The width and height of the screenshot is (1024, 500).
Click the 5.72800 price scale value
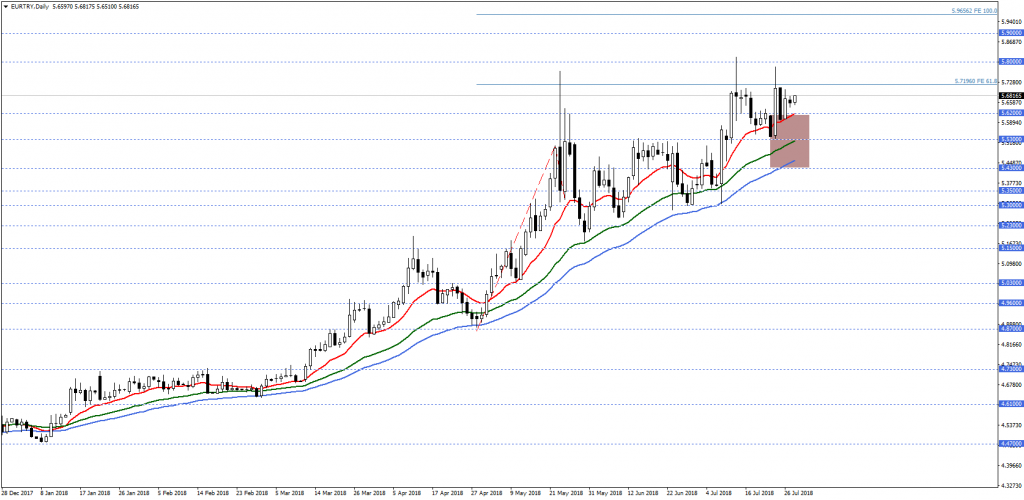[1011, 82]
